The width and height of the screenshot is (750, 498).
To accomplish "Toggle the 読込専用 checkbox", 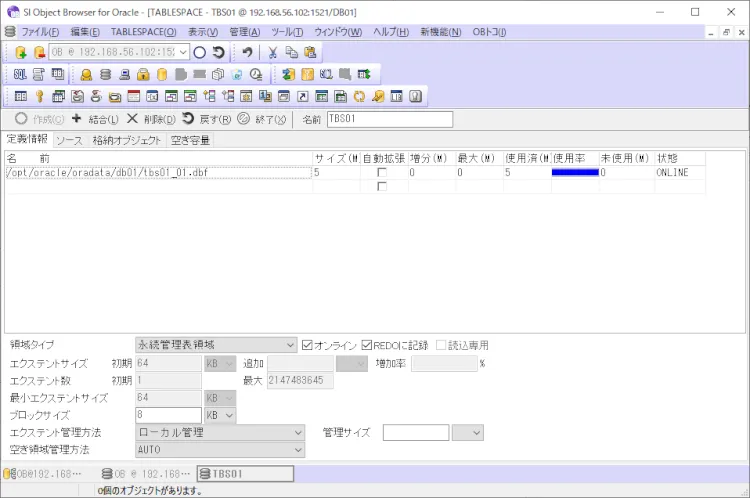I will (x=441, y=345).
